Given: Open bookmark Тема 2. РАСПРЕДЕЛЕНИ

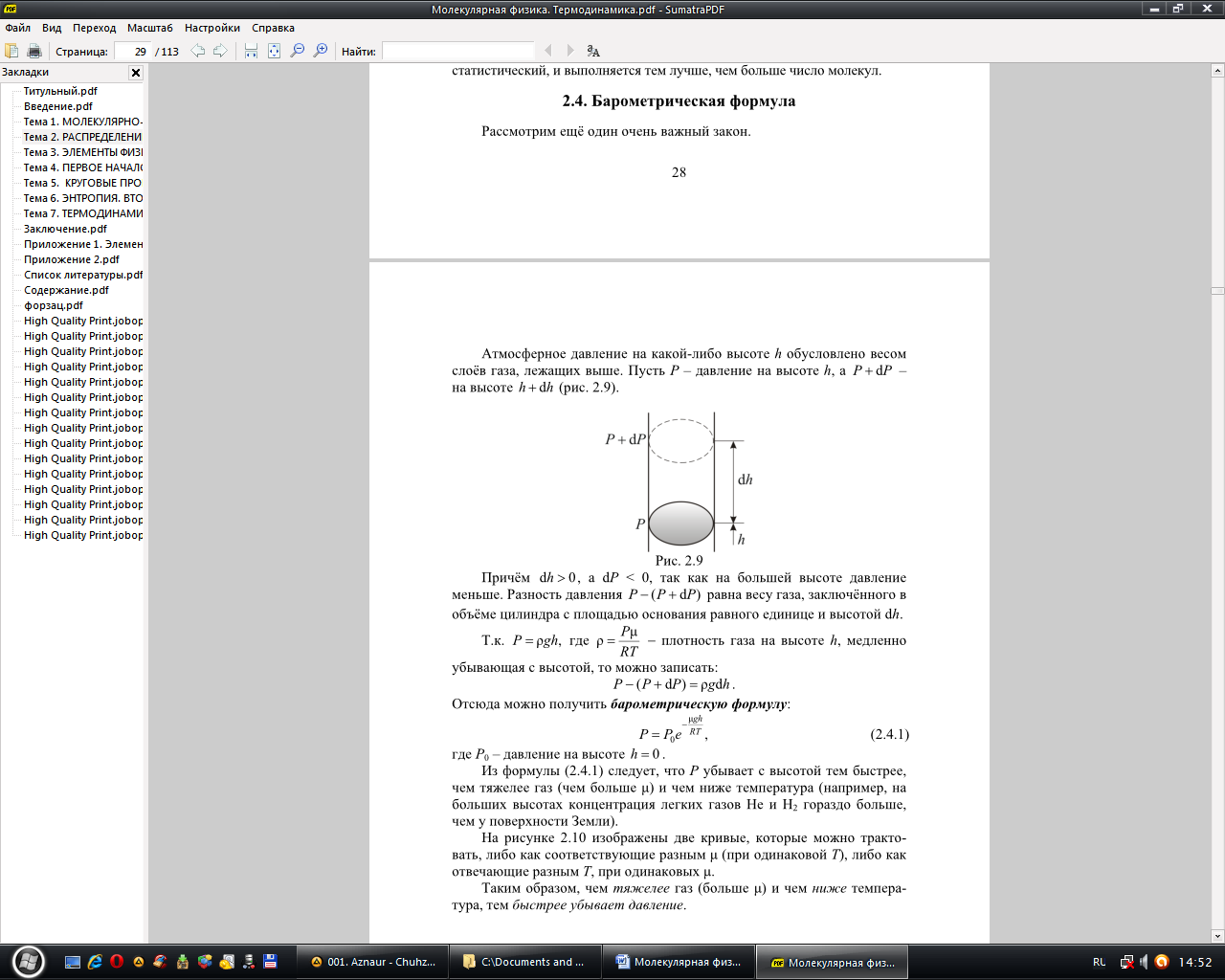Looking at the screenshot, I should (x=83, y=137).
